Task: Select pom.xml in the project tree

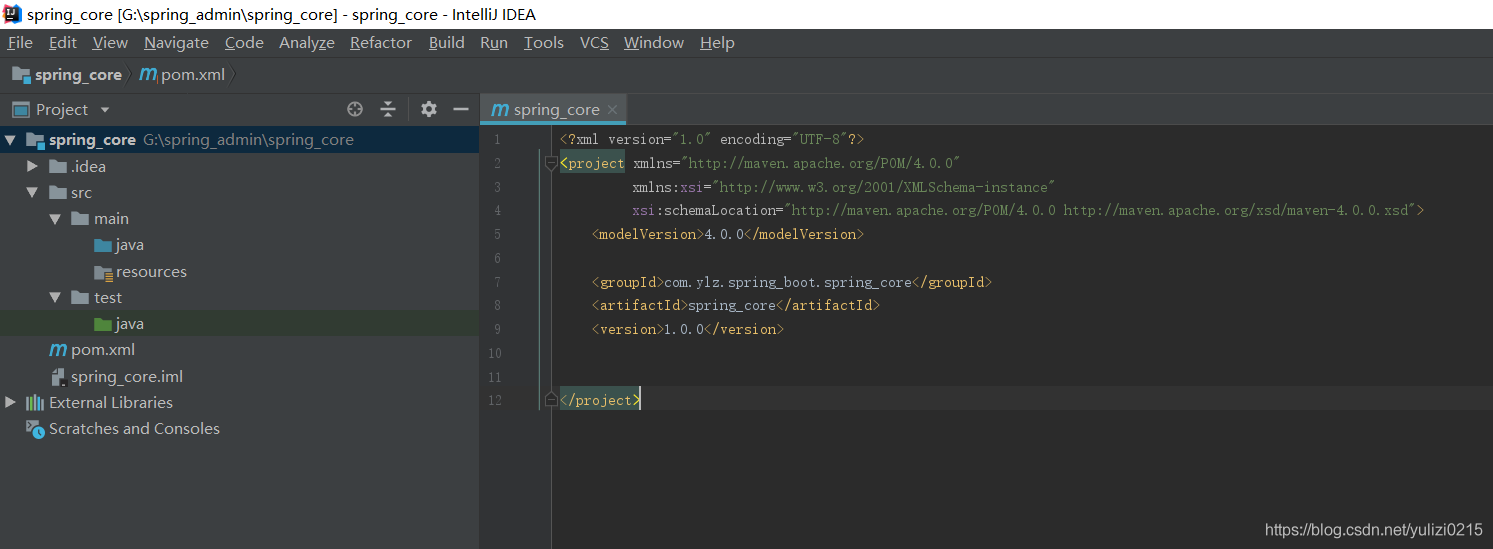Action: click(x=103, y=350)
